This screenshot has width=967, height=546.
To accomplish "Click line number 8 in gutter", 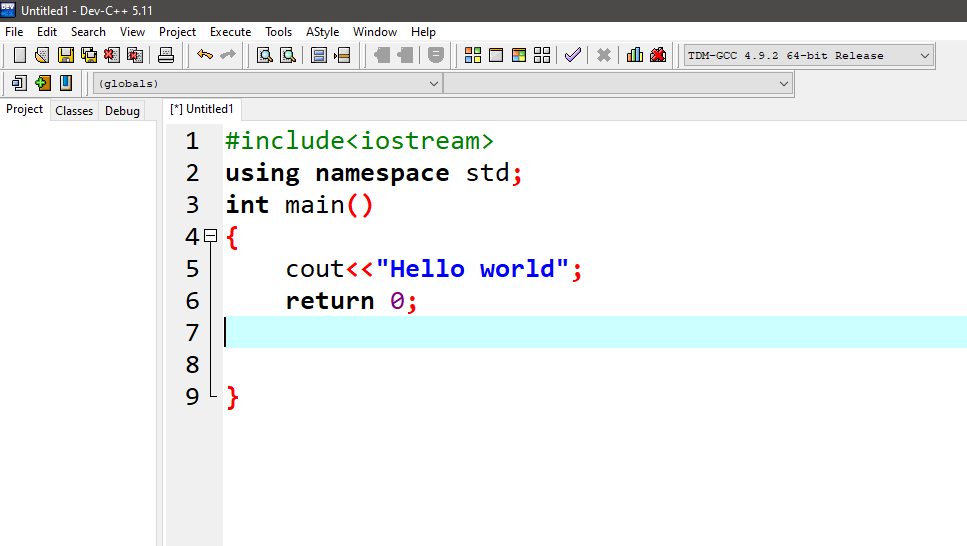I will point(192,365).
